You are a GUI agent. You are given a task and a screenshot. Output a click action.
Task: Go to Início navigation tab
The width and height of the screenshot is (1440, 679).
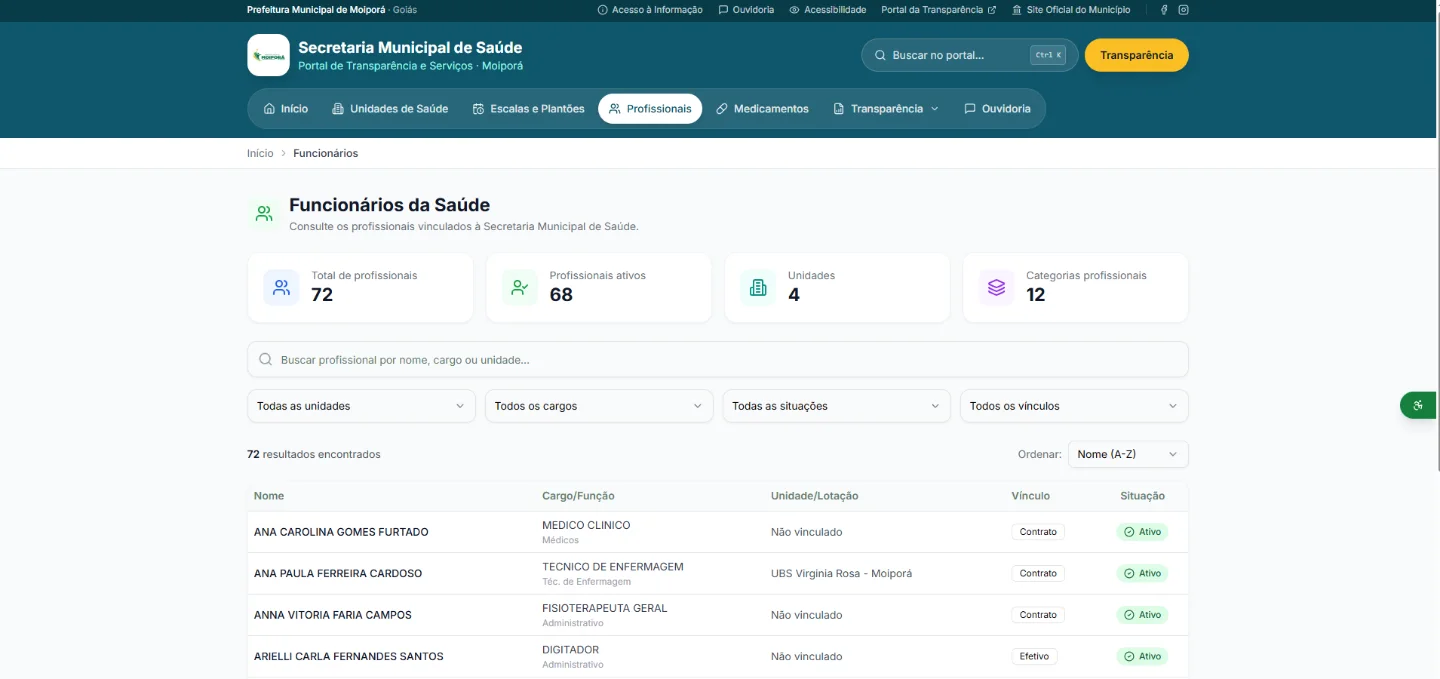(x=285, y=109)
